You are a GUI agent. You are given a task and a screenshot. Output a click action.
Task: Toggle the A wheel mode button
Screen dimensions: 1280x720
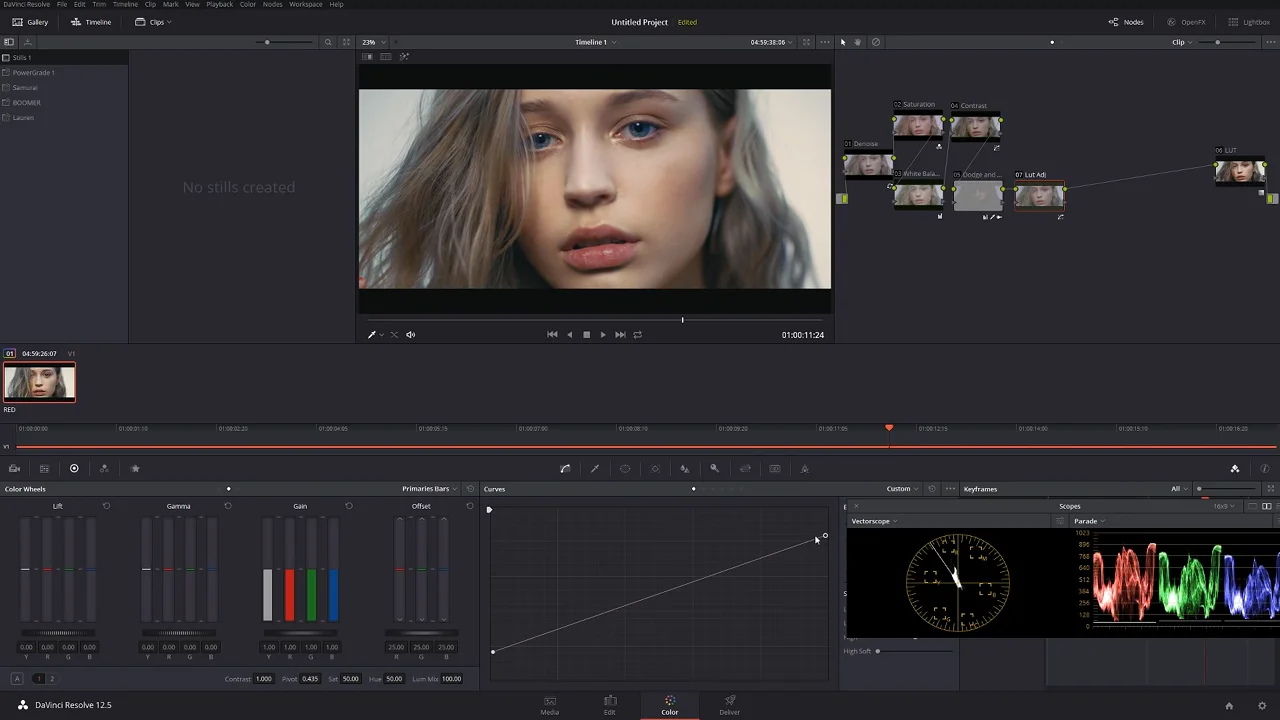17,679
